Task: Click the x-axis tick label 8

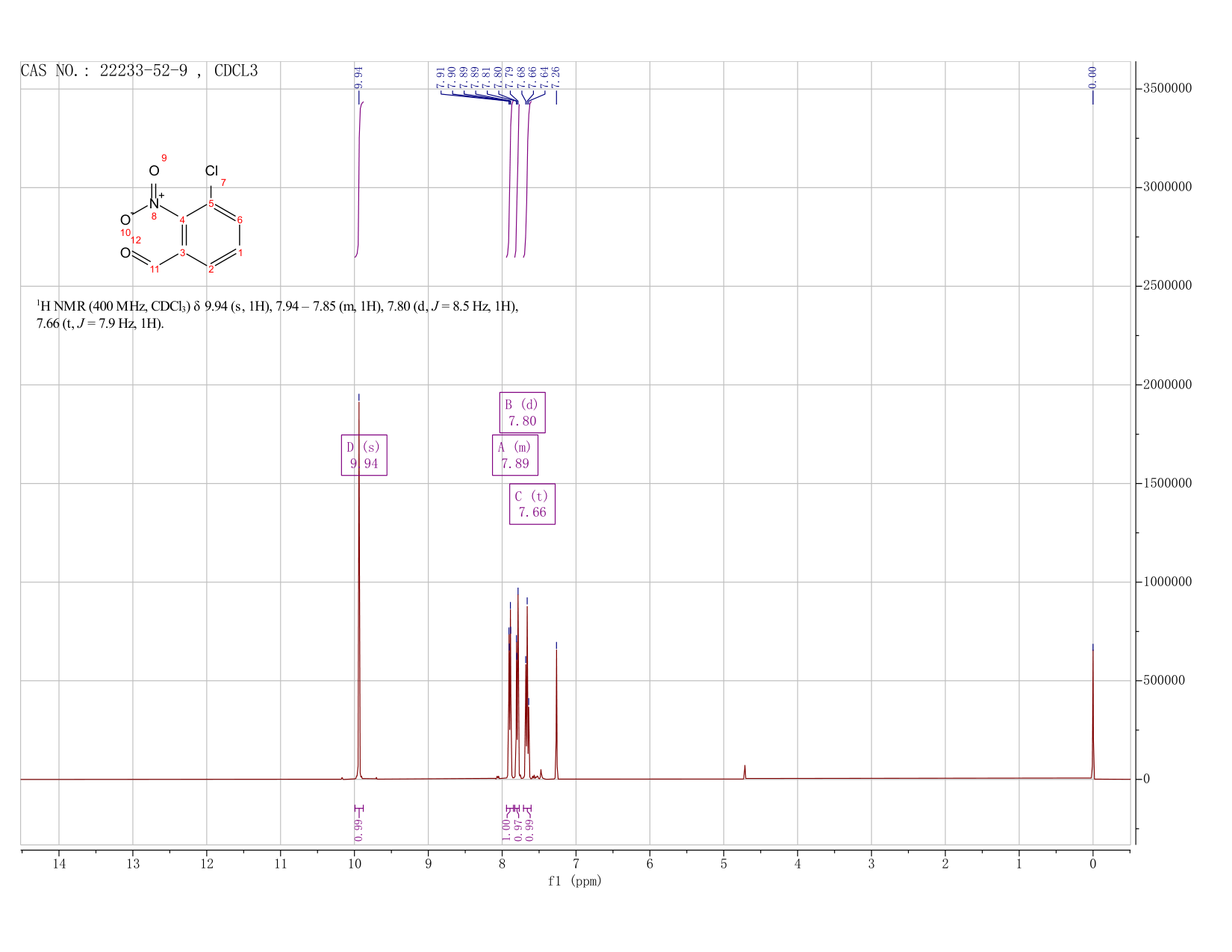Action: (503, 864)
